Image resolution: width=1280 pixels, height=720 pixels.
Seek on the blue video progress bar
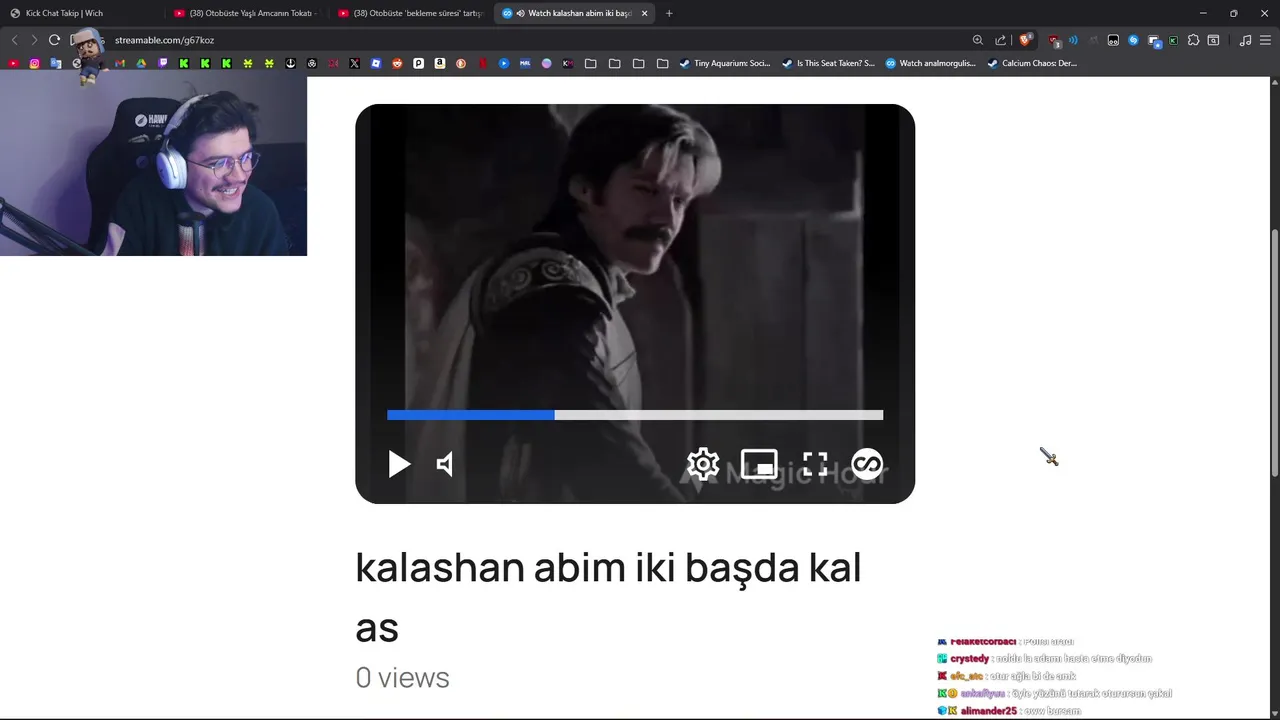635,414
